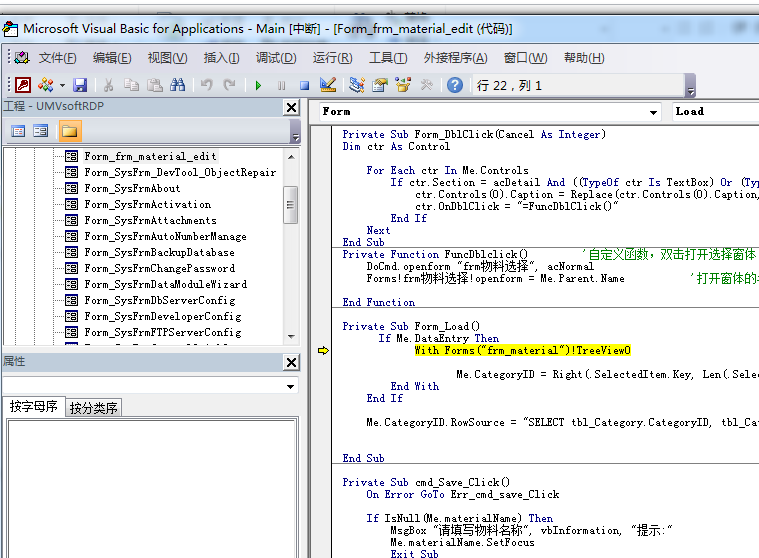This screenshot has width=759, height=558.
Task: Open the 帮助(H) menu
Action: [x=584, y=58]
